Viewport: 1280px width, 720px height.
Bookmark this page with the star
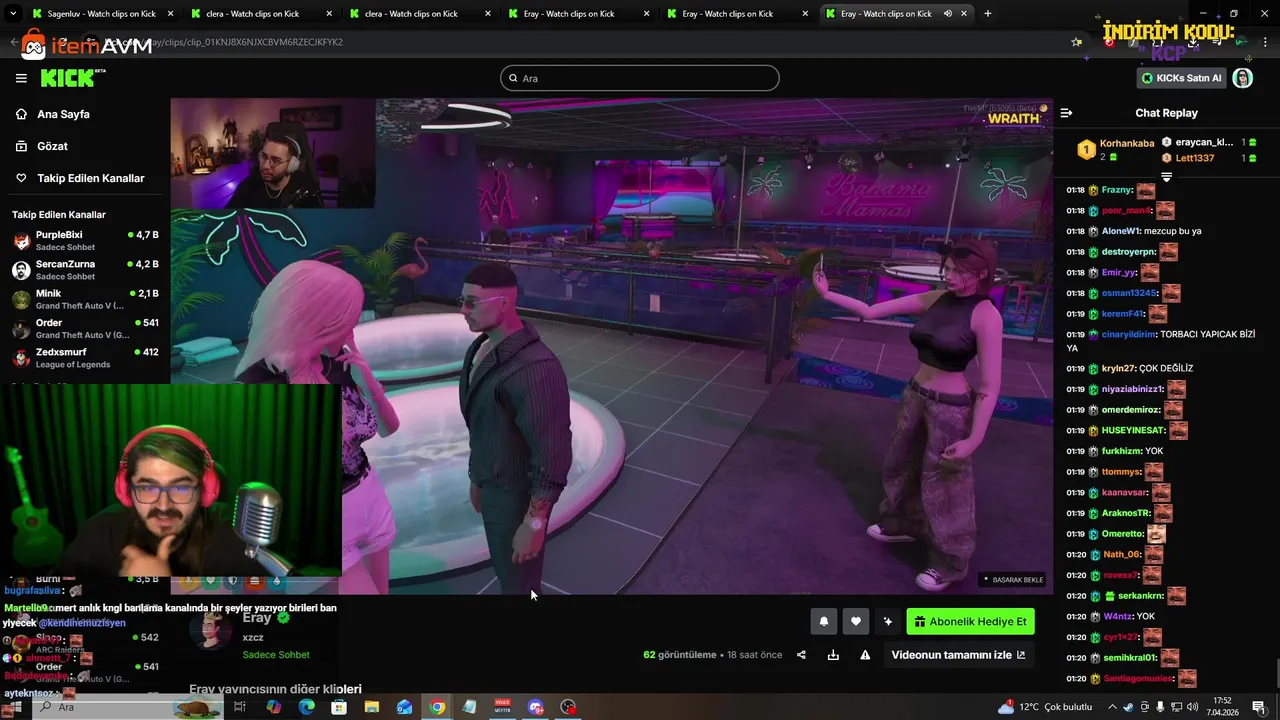pyautogui.click(x=1076, y=42)
